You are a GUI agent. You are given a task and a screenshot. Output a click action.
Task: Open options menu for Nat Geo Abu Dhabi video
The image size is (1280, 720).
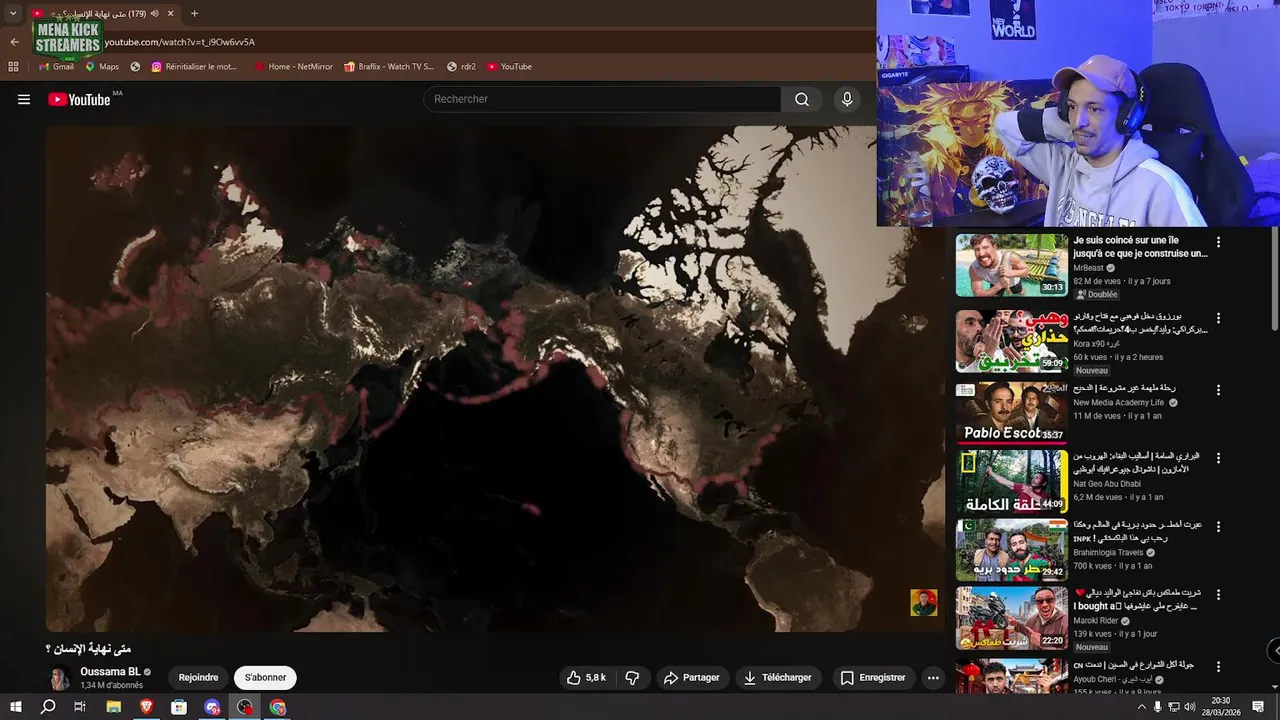[x=1218, y=458]
